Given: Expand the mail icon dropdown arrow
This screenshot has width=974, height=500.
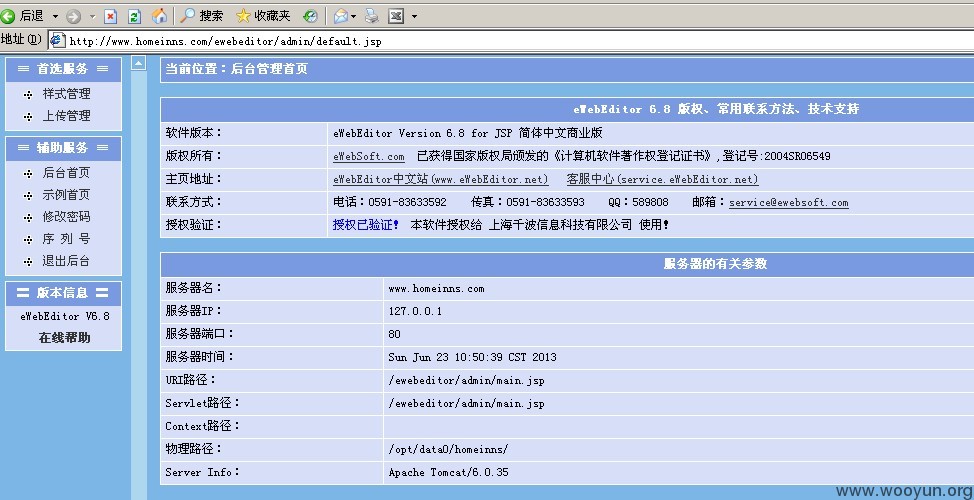Looking at the screenshot, I should [x=353, y=16].
